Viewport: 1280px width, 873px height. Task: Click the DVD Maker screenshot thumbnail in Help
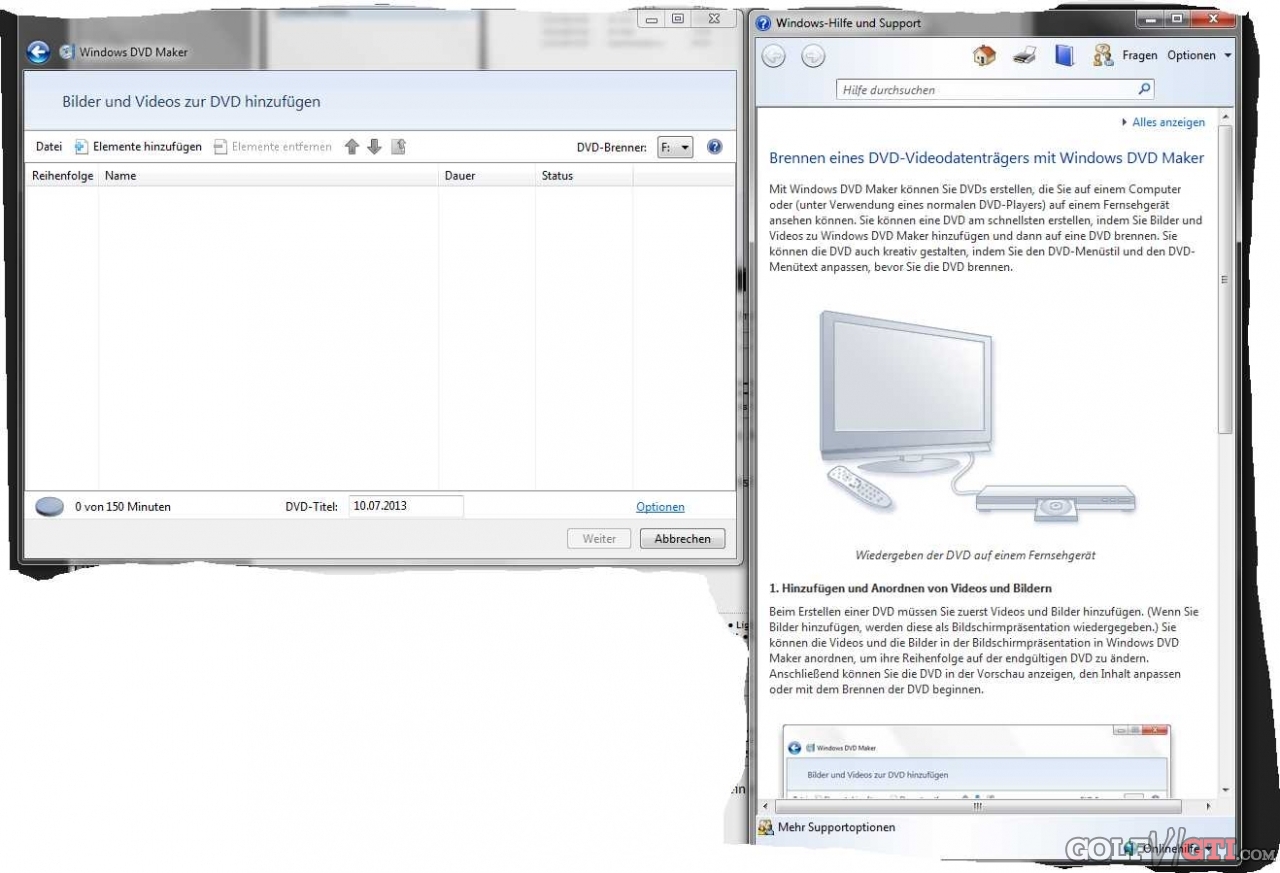pyautogui.click(x=976, y=762)
